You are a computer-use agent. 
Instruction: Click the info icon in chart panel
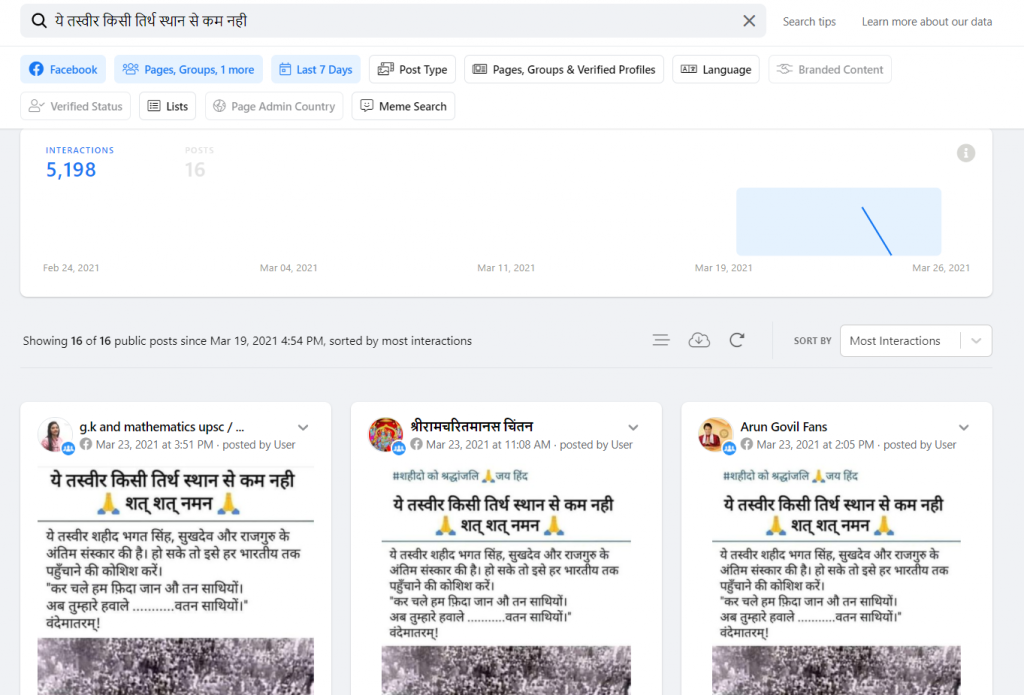click(965, 153)
